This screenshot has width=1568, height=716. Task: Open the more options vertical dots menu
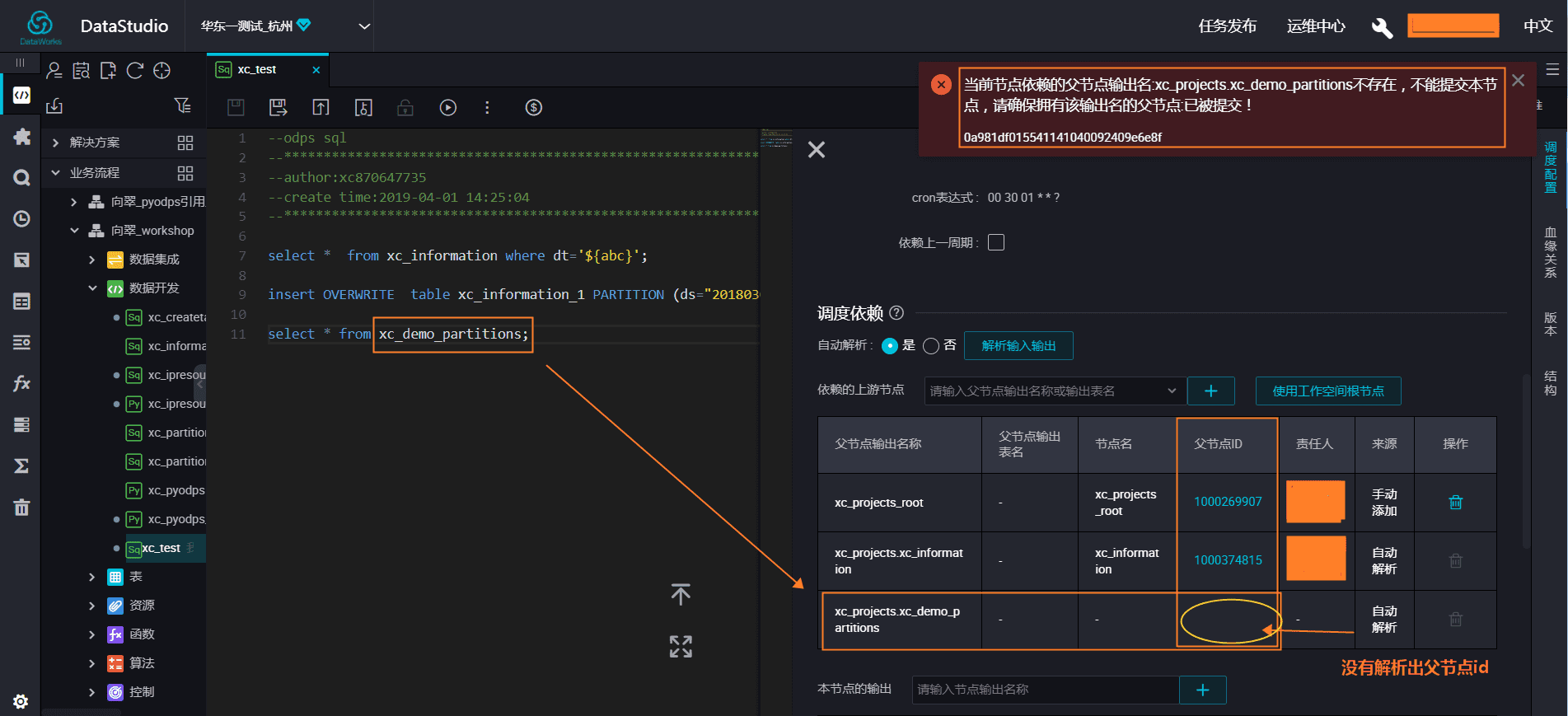[487, 107]
